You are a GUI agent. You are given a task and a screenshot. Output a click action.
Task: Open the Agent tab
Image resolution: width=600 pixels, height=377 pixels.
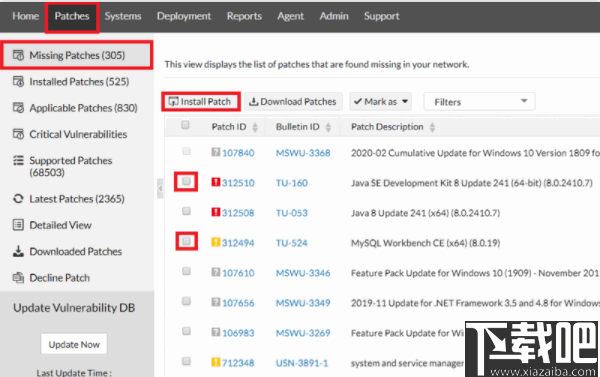tap(290, 16)
